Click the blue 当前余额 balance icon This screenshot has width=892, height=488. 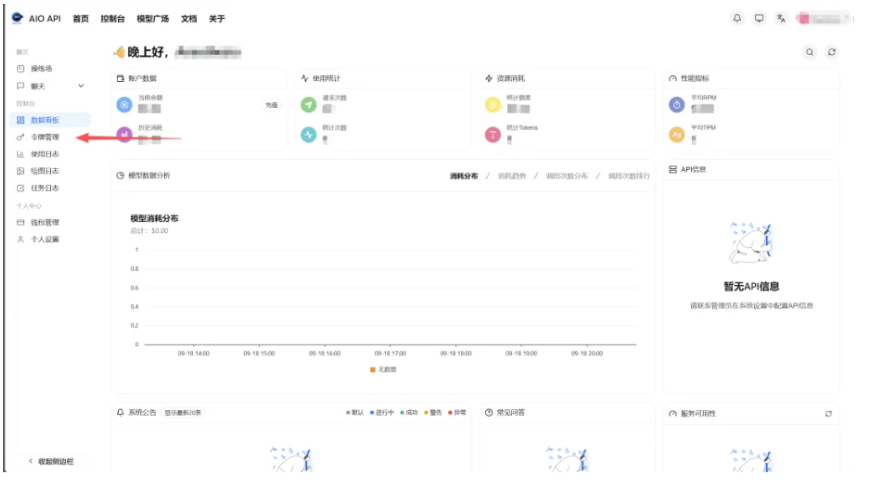(124, 105)
